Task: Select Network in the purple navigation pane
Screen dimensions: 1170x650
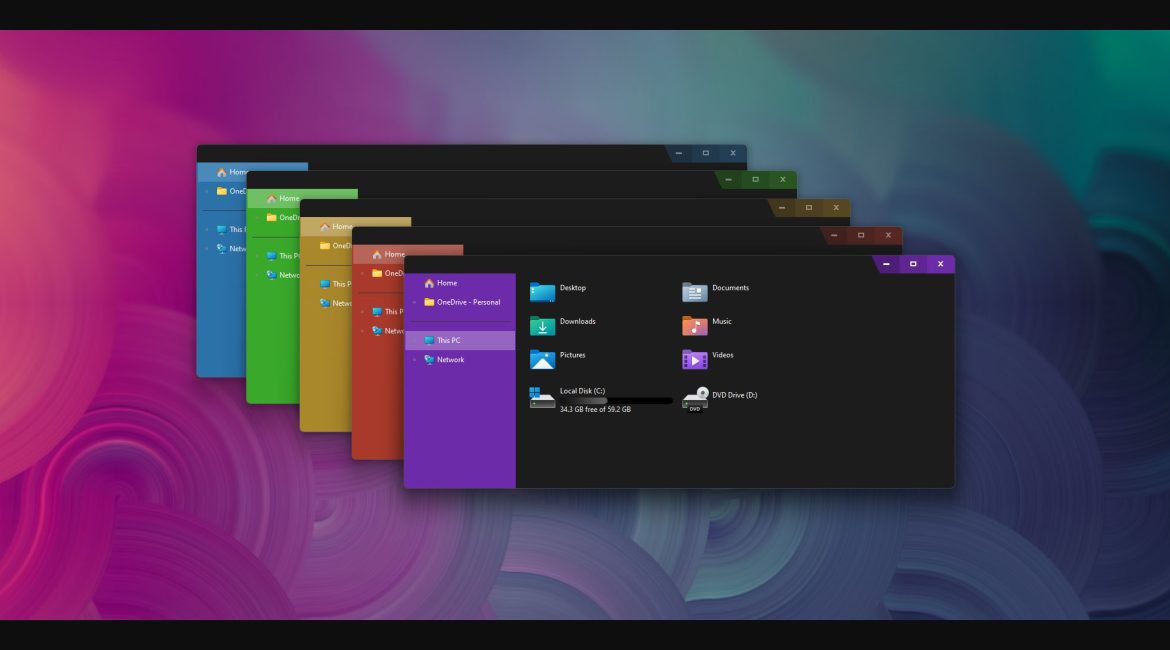Action: coord(450,360)
